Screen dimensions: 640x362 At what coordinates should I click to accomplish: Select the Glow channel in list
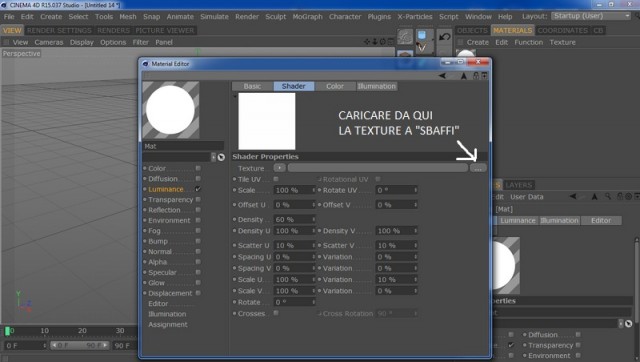(156, 282)
